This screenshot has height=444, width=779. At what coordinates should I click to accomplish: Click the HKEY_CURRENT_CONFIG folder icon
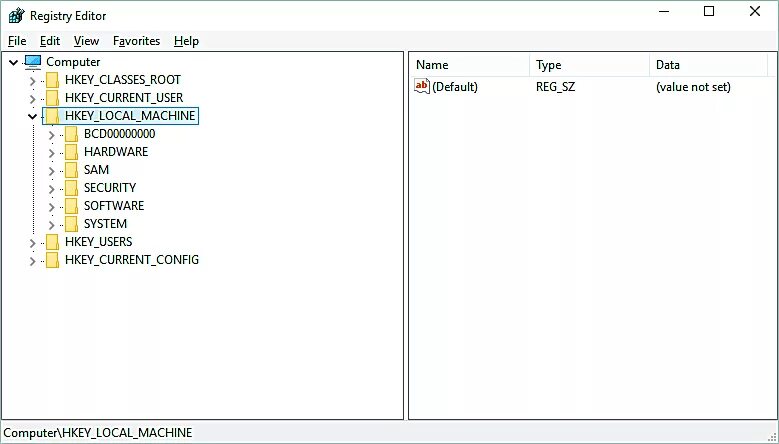[x=53, y=260]
